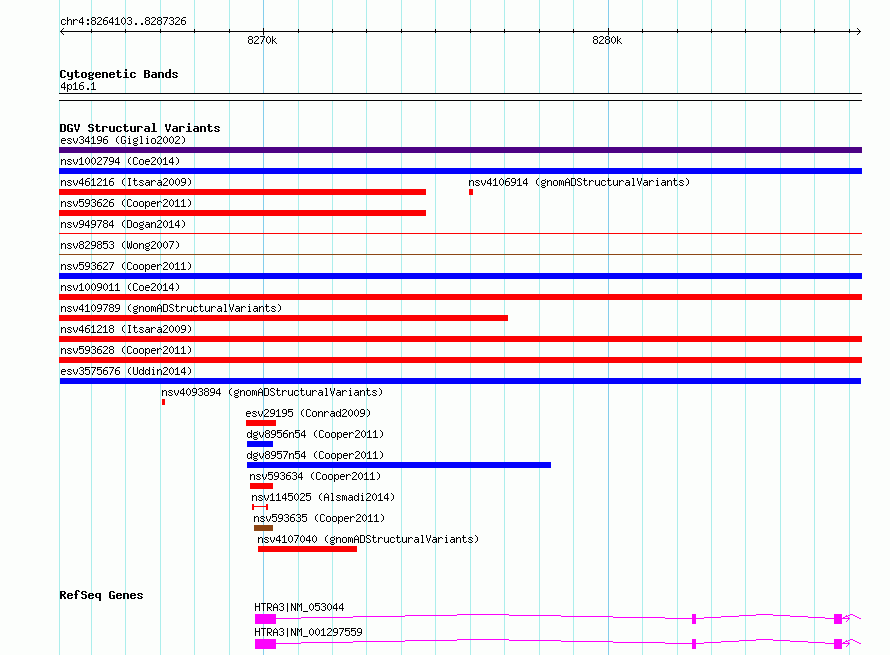Click the short blue dgv8956n54 bar
890x655 pixels.
coord(260,444)
